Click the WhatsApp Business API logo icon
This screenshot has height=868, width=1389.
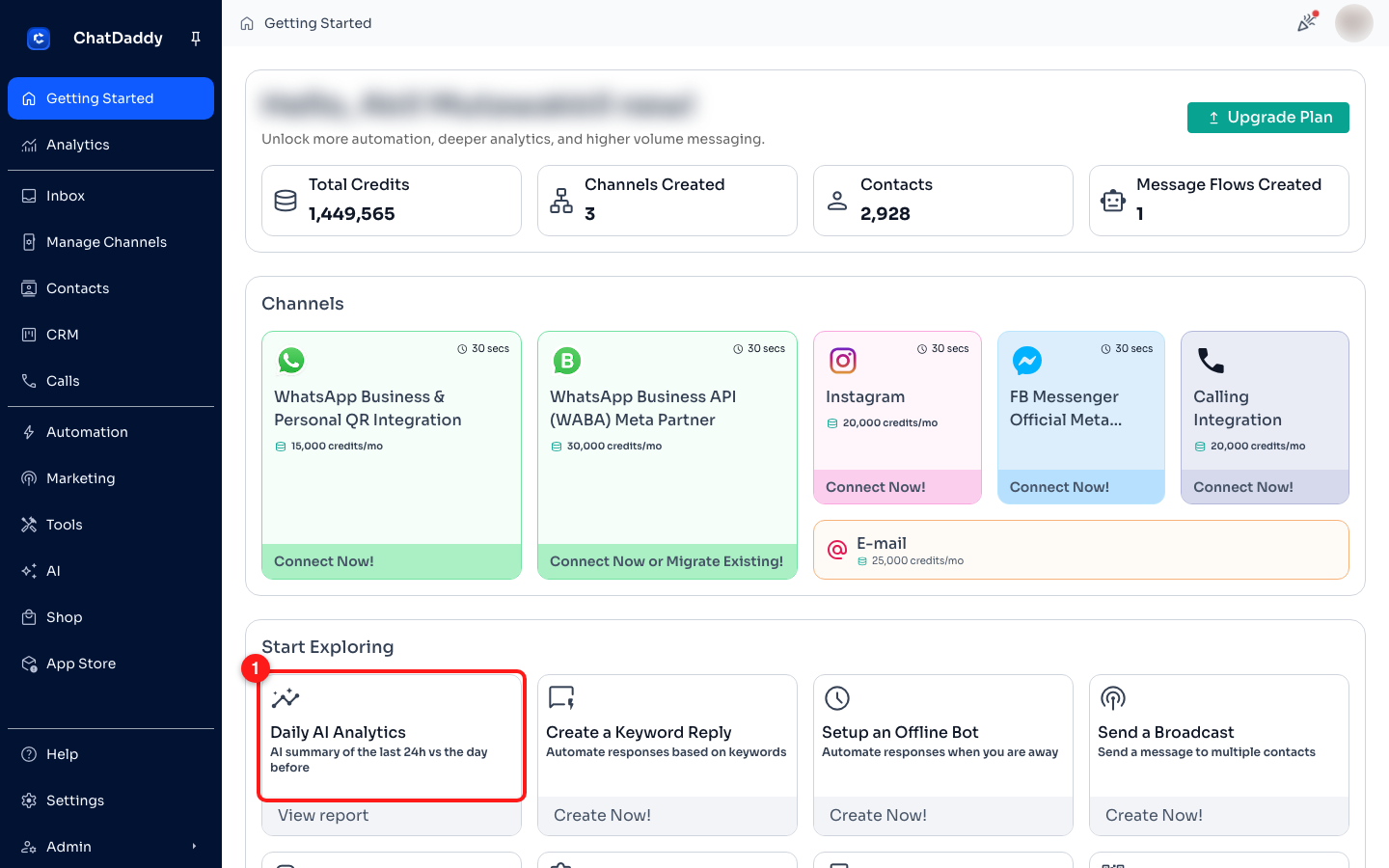pyautogui.click(x=567, y=361)
